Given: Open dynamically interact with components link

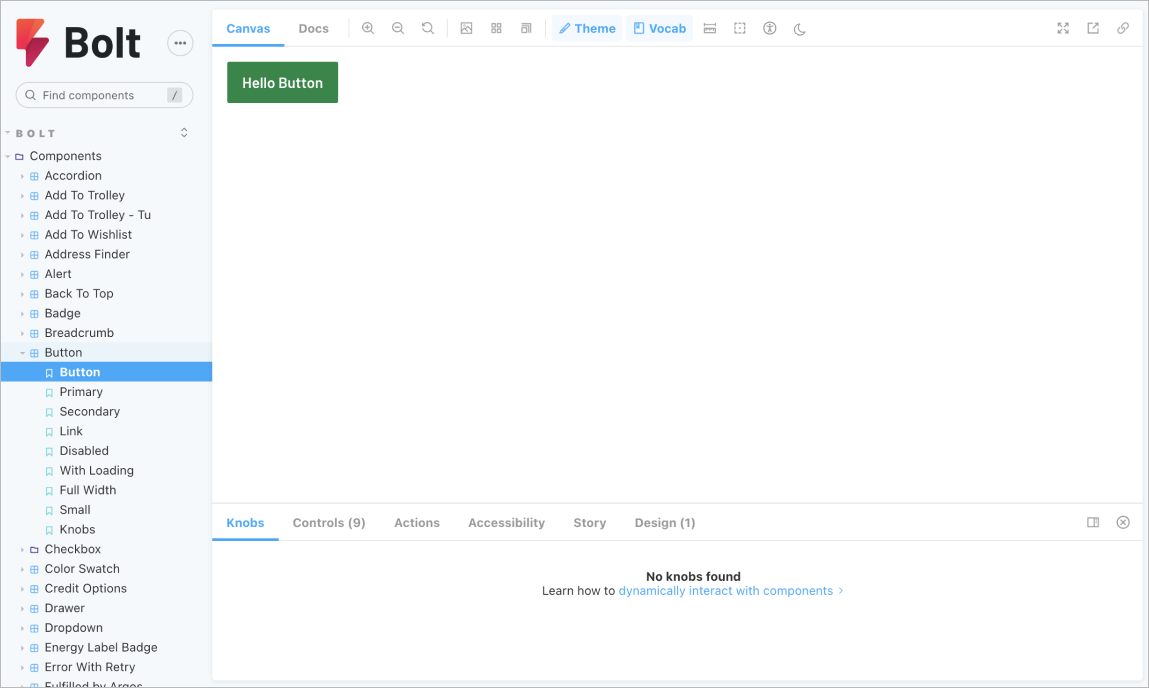Looking at the screenshot, I should point(726,591).
